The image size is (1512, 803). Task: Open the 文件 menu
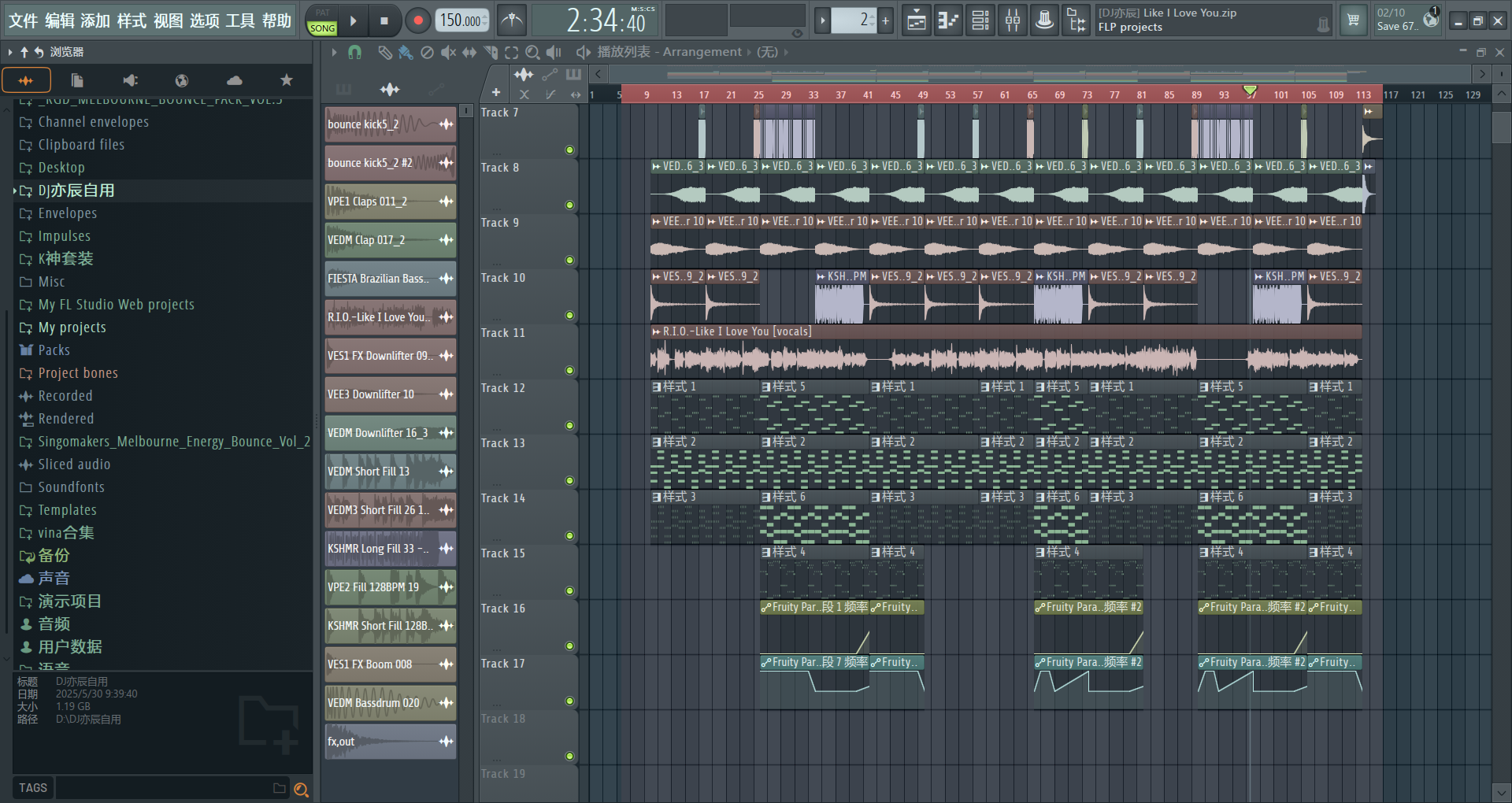coord(24,20)
